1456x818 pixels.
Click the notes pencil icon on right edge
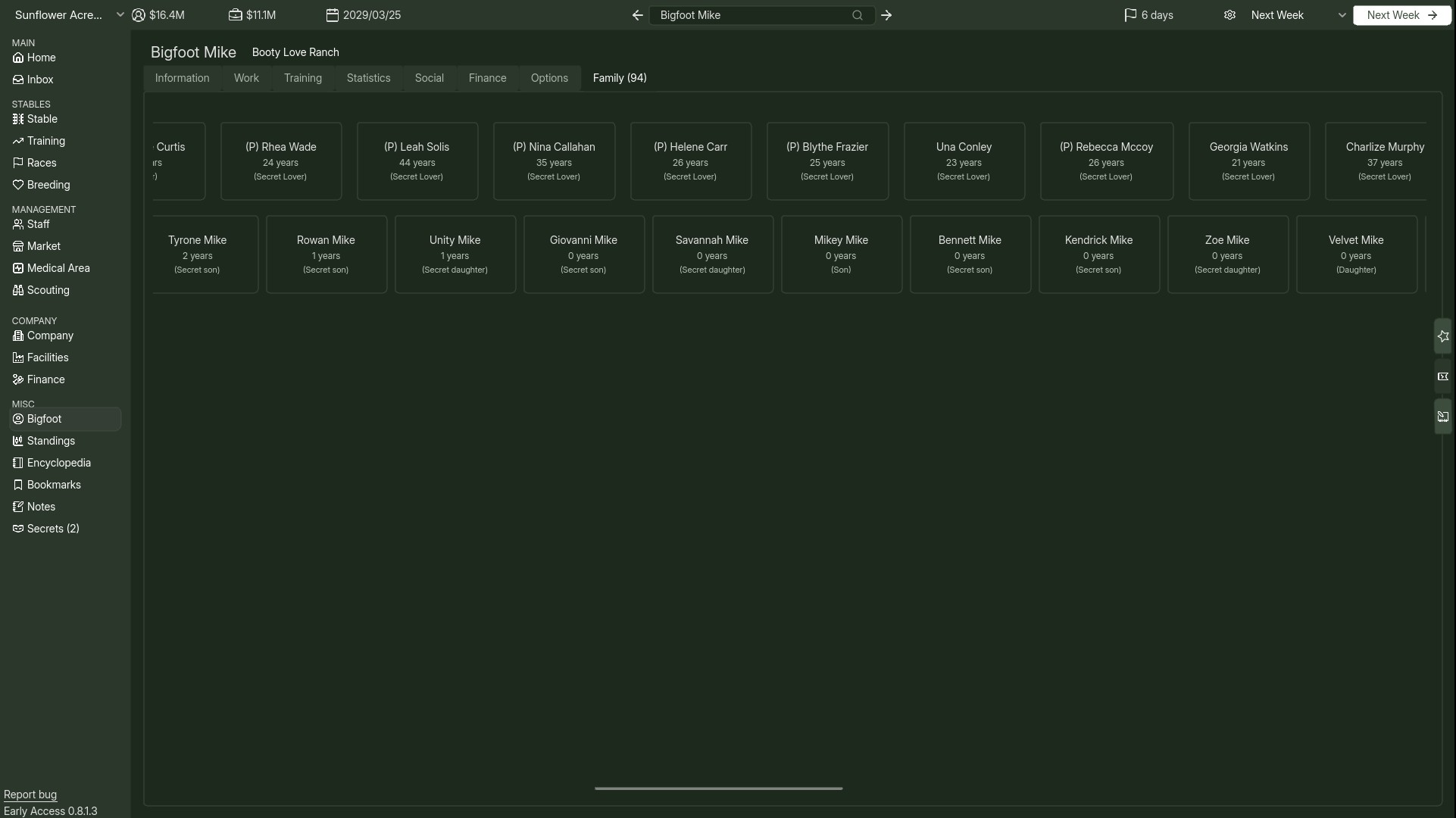[x=1442, y=417]
